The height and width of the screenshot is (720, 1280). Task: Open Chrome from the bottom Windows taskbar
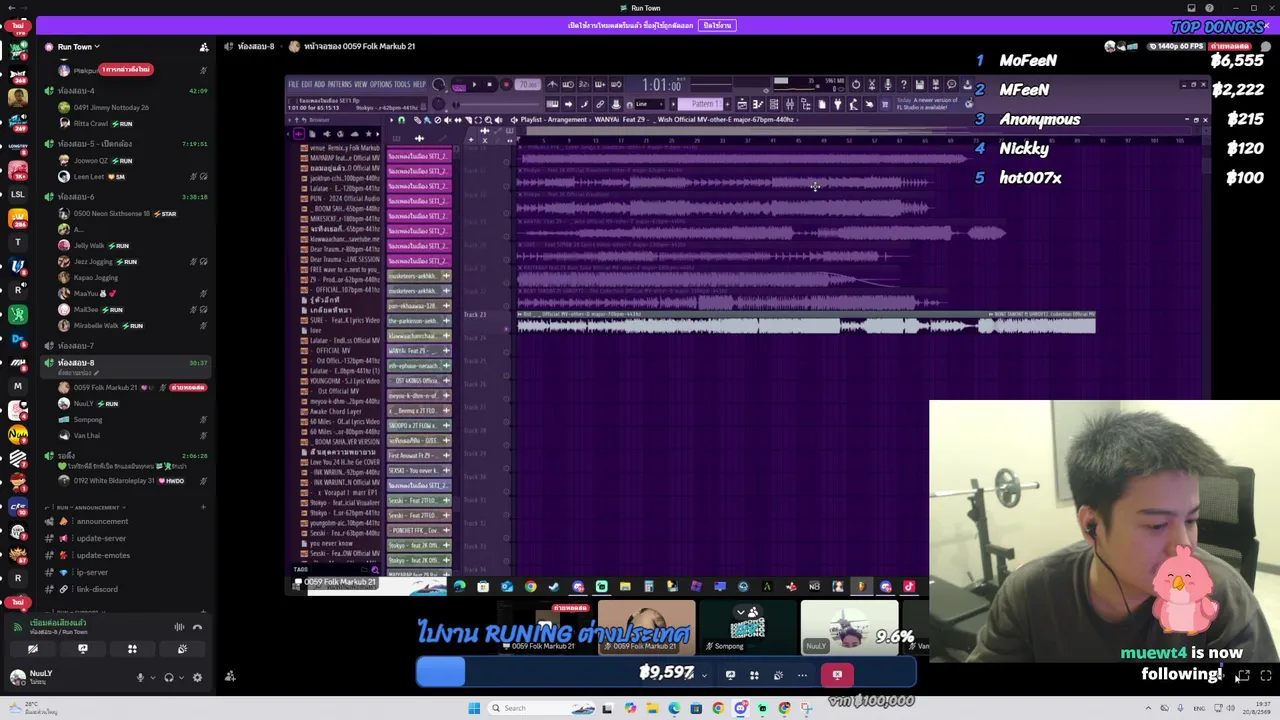718,708
